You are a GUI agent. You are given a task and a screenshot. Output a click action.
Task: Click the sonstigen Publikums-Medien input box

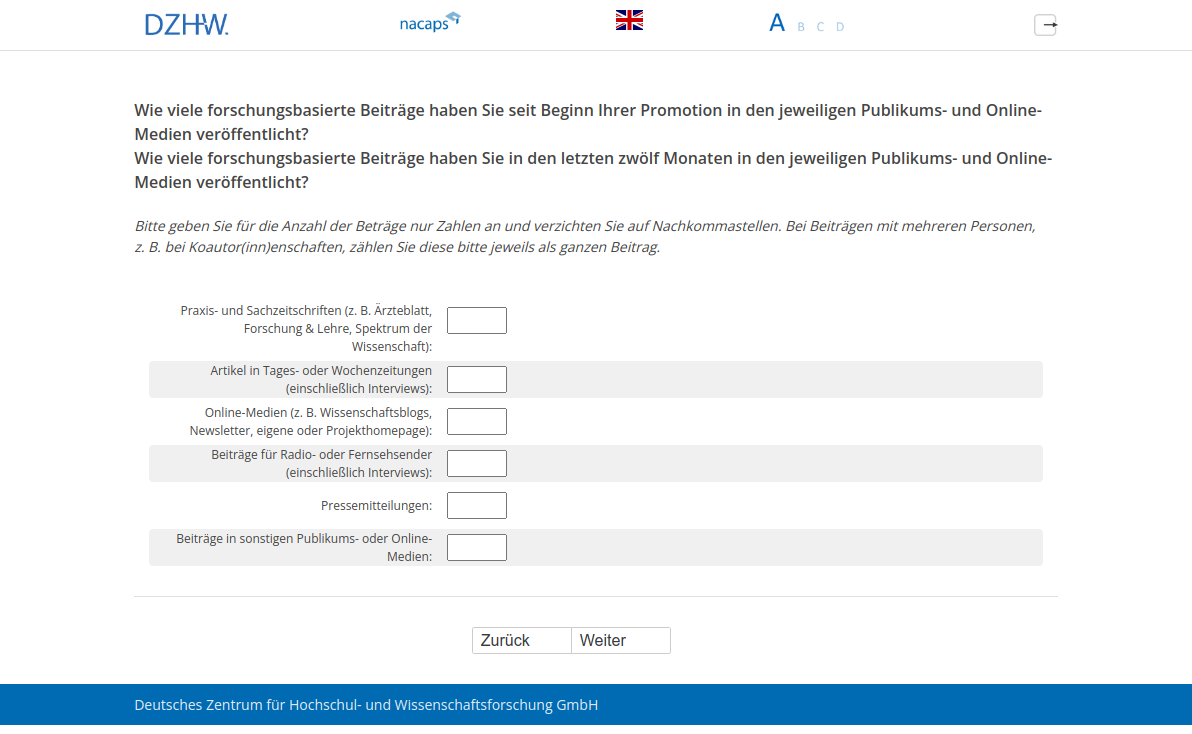pyautogui.click(x=476, y=547)
